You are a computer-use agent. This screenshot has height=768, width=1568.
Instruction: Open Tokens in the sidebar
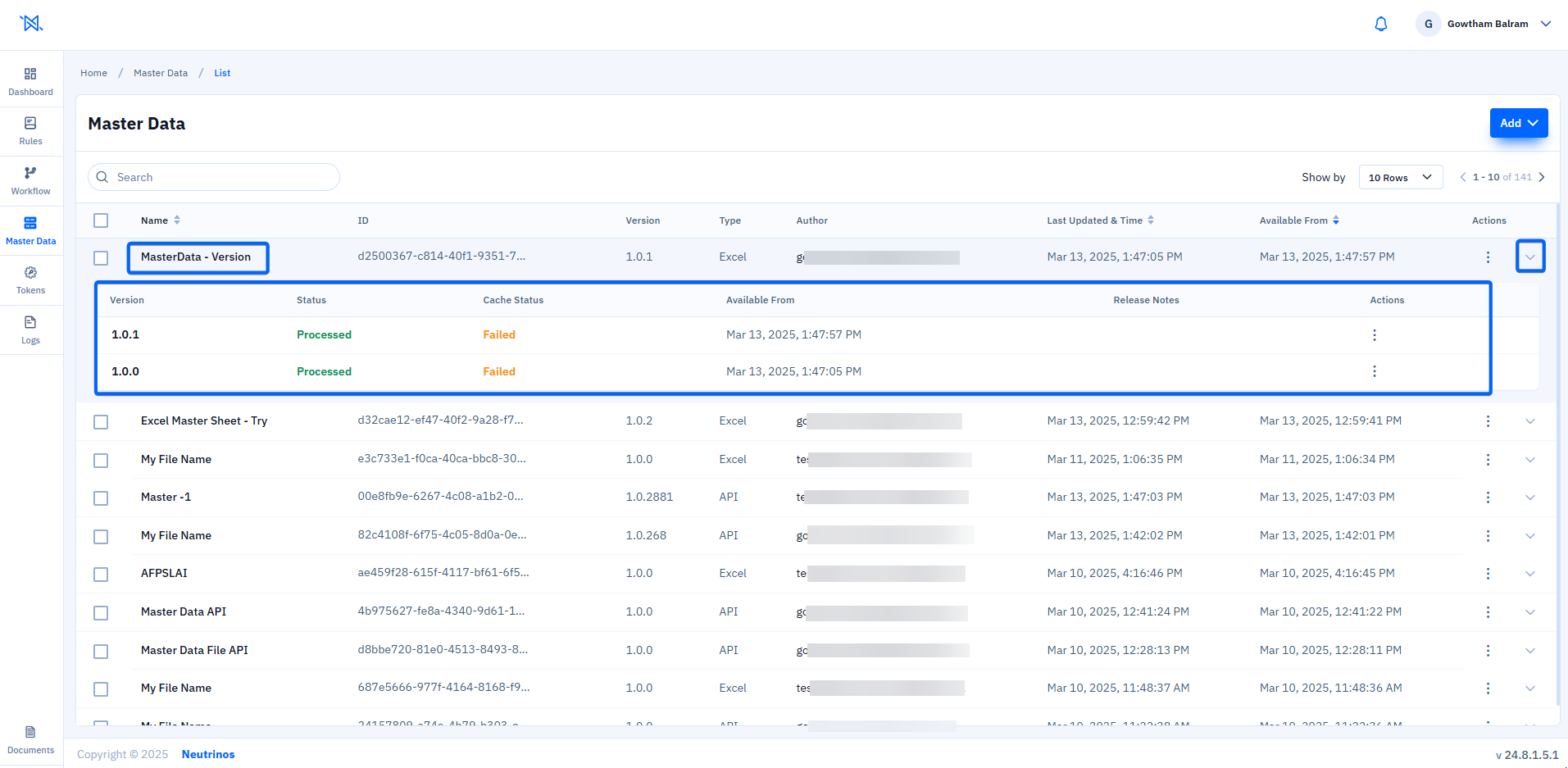click(x=31, y=280)
